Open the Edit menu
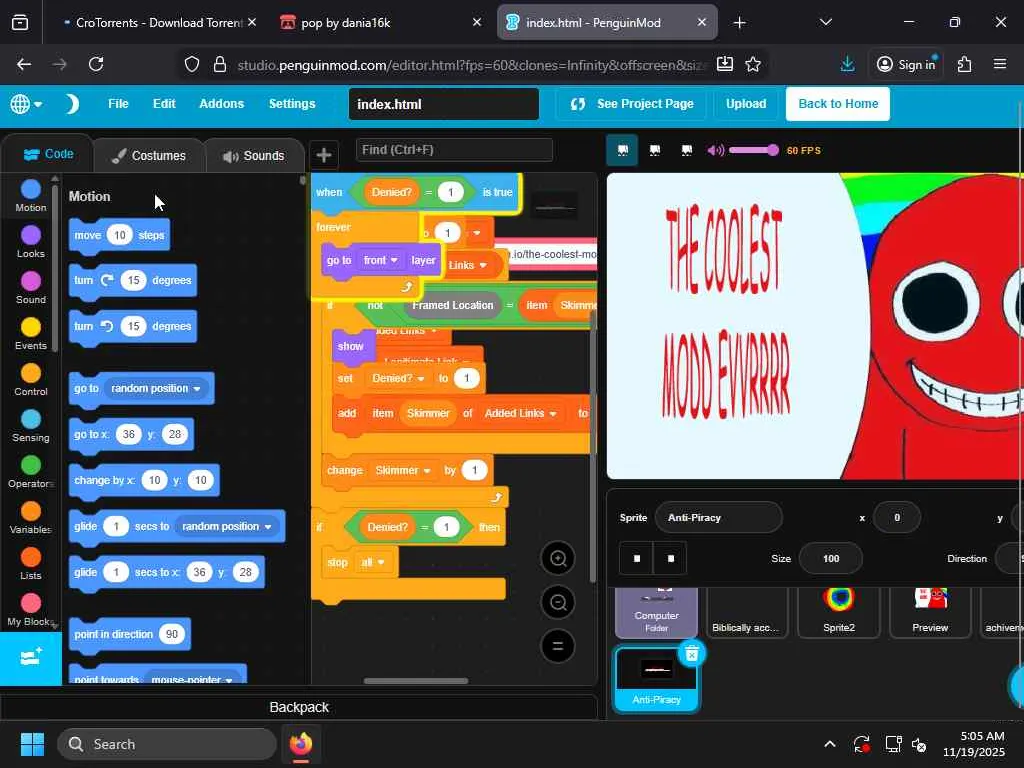This screenshot has width=1024, height=768. coord(164,104)
